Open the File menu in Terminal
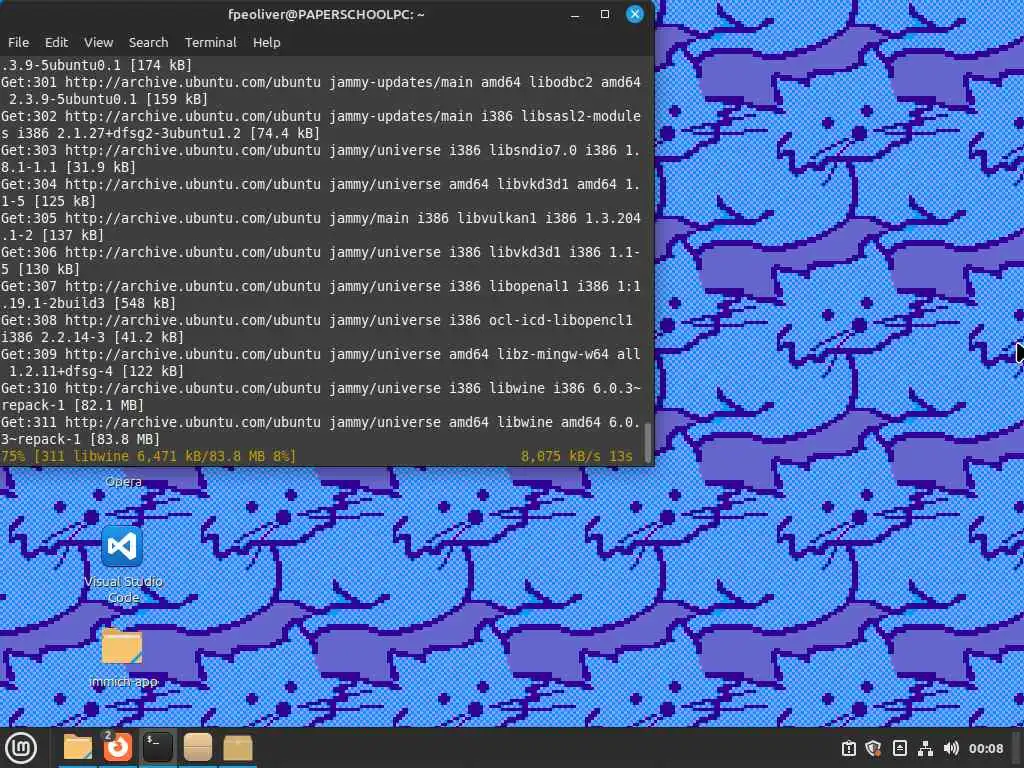 [x=18, y=42]
